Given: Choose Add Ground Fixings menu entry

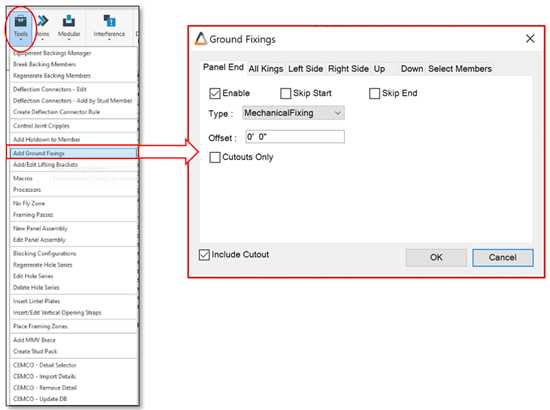Looking at the screenshot, I should [x=73, y=153].
